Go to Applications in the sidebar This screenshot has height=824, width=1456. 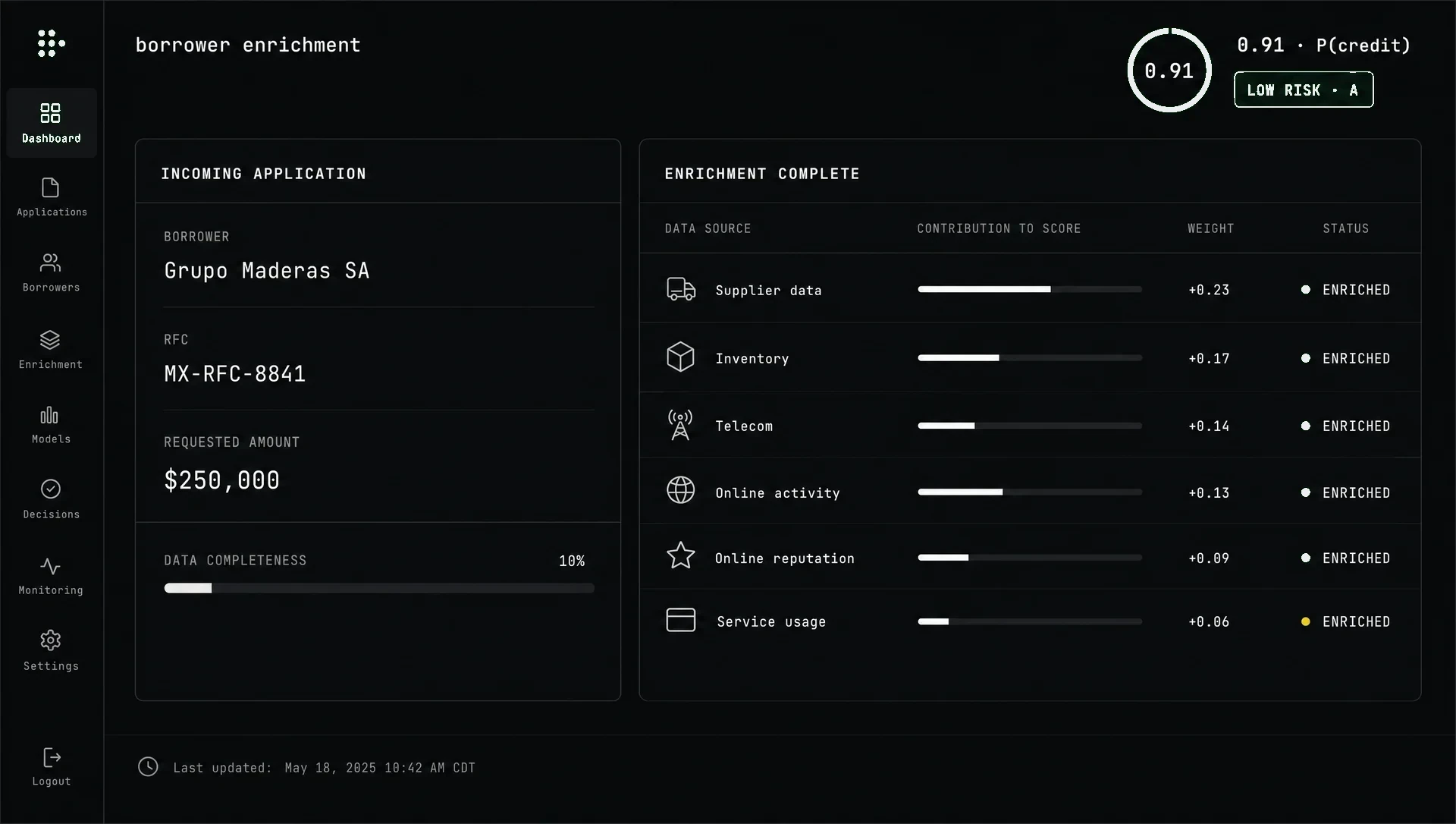click(51, 197)
